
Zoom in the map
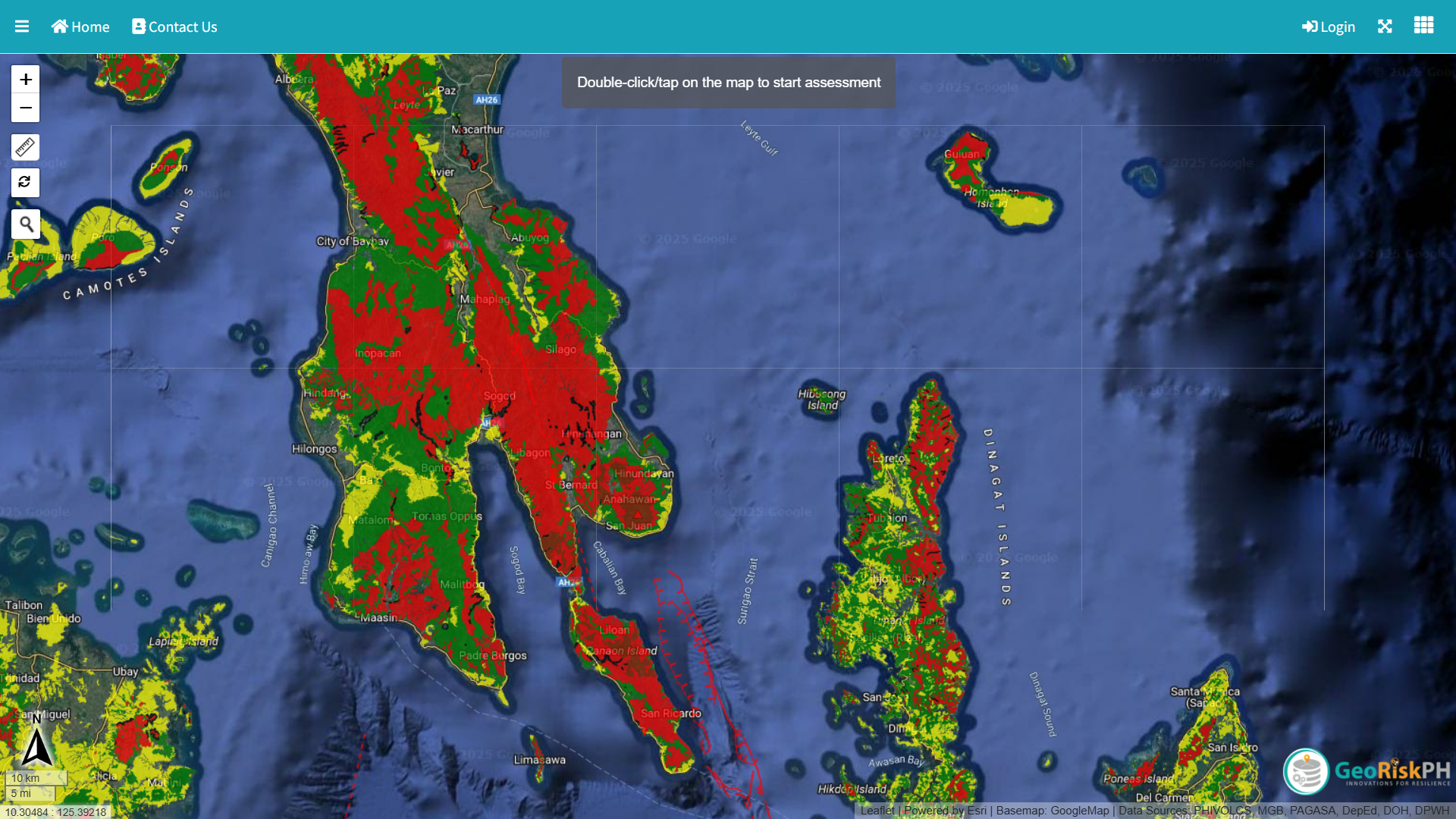coord(26,80)
